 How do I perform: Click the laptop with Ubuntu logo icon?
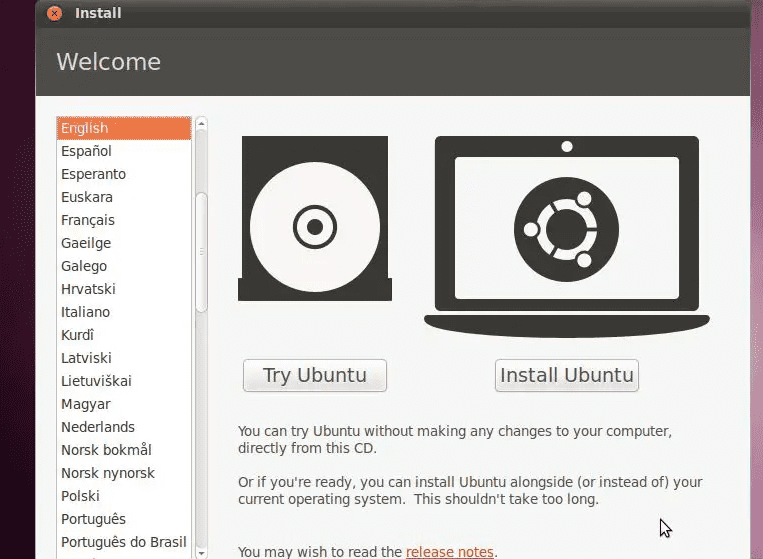click(x=566, y=229)
